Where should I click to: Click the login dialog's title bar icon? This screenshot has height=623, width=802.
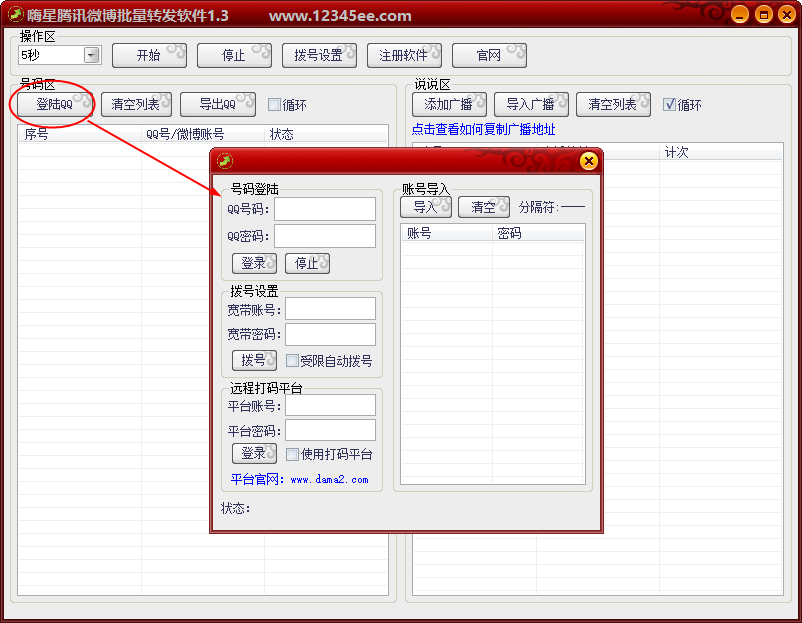pyautogui.click(x=225, y=161)
